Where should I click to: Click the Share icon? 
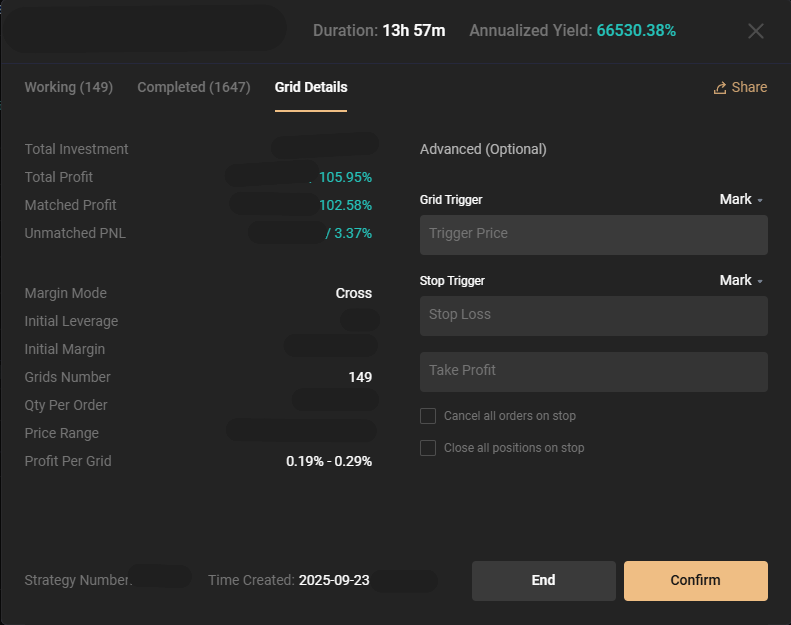[x=720, y=88]
